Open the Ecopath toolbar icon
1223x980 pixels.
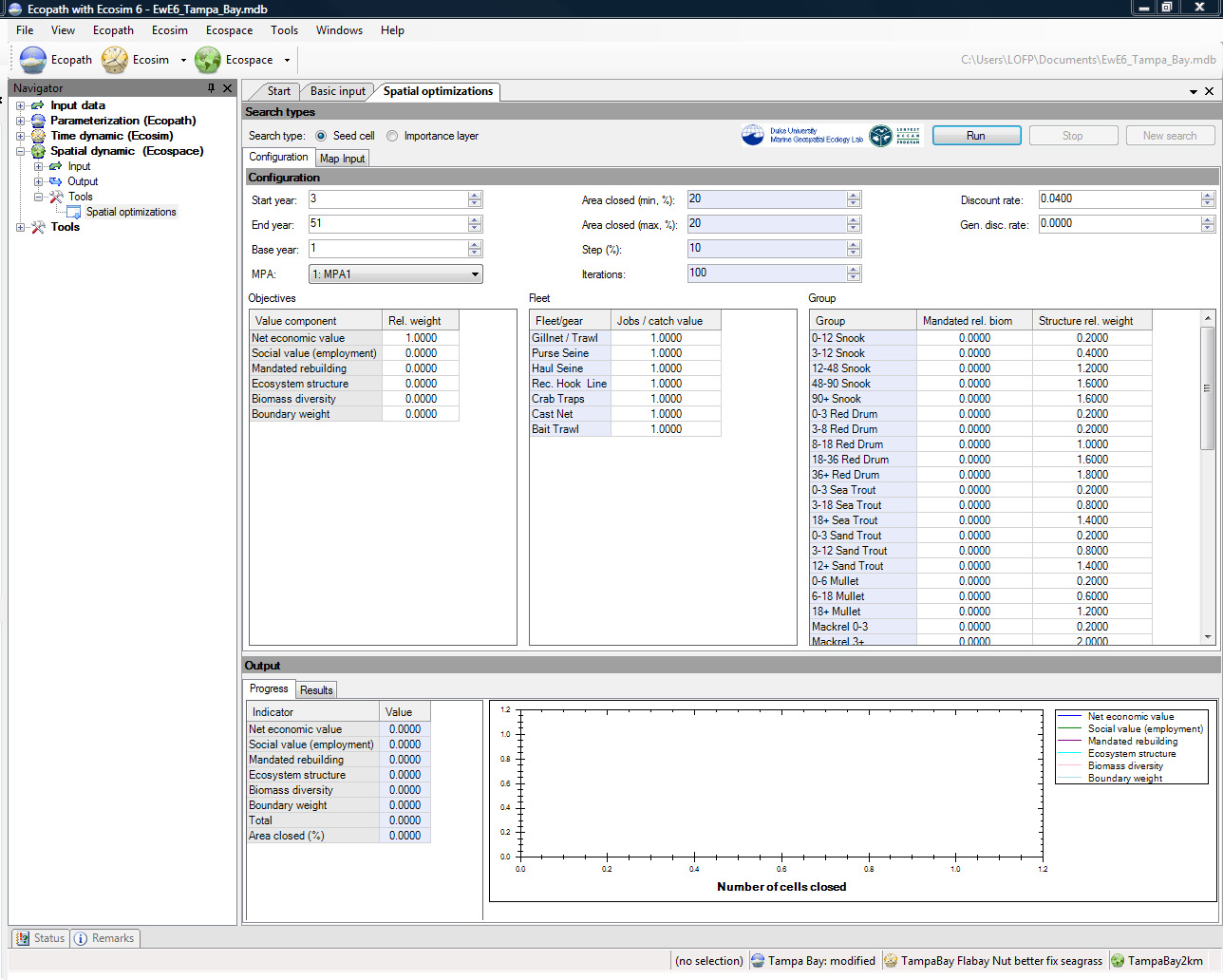click(x=32, y=60)
